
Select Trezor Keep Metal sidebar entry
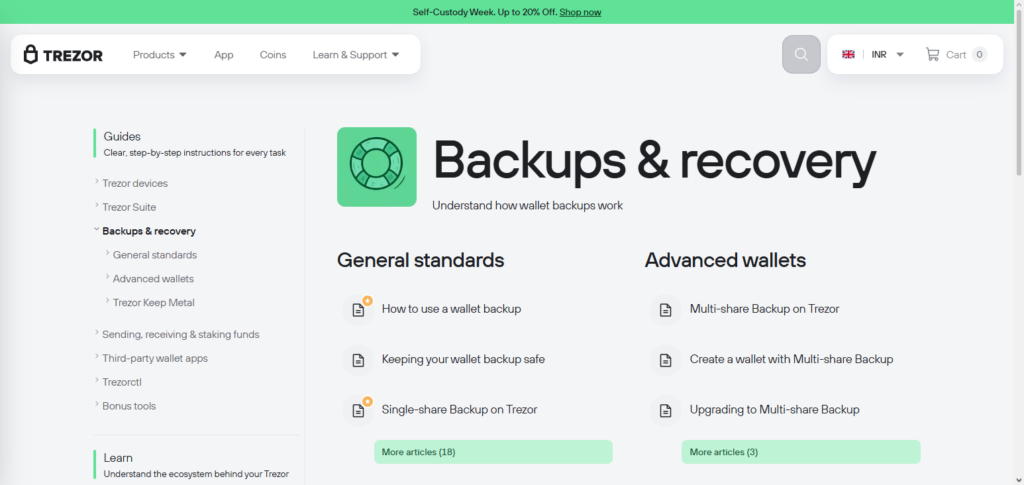(153, 303)
